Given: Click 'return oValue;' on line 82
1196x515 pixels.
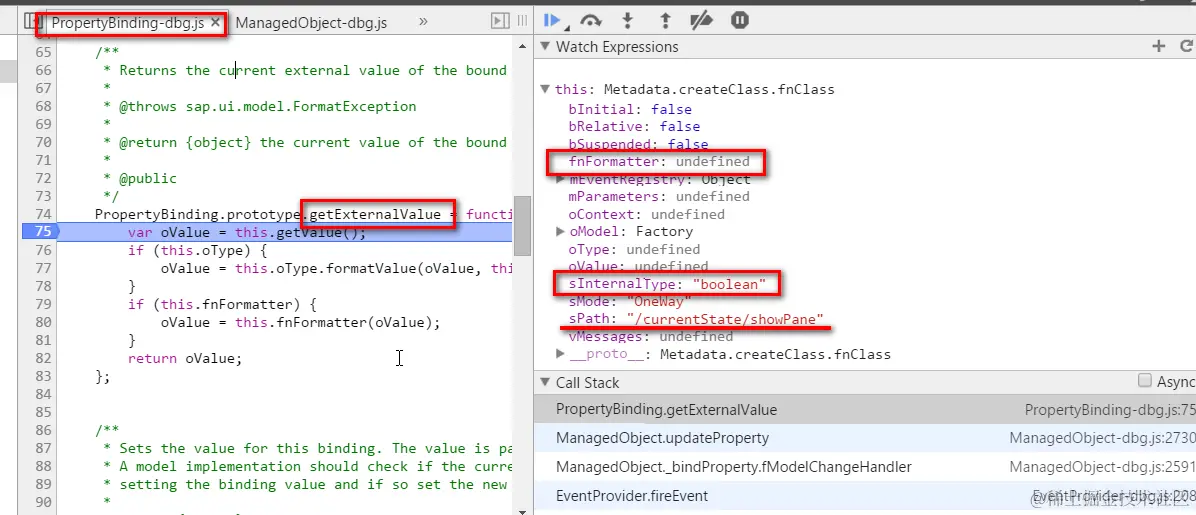Looking at the screenshot, I should [x=185, y=358].
